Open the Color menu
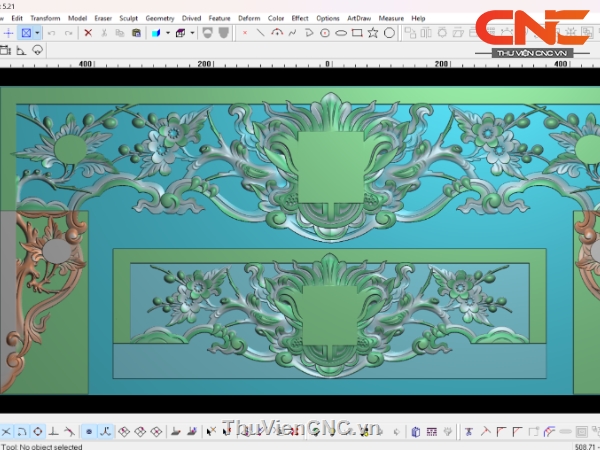The width and height of the screenshot is (600, 450). click(x=276, y=18)
